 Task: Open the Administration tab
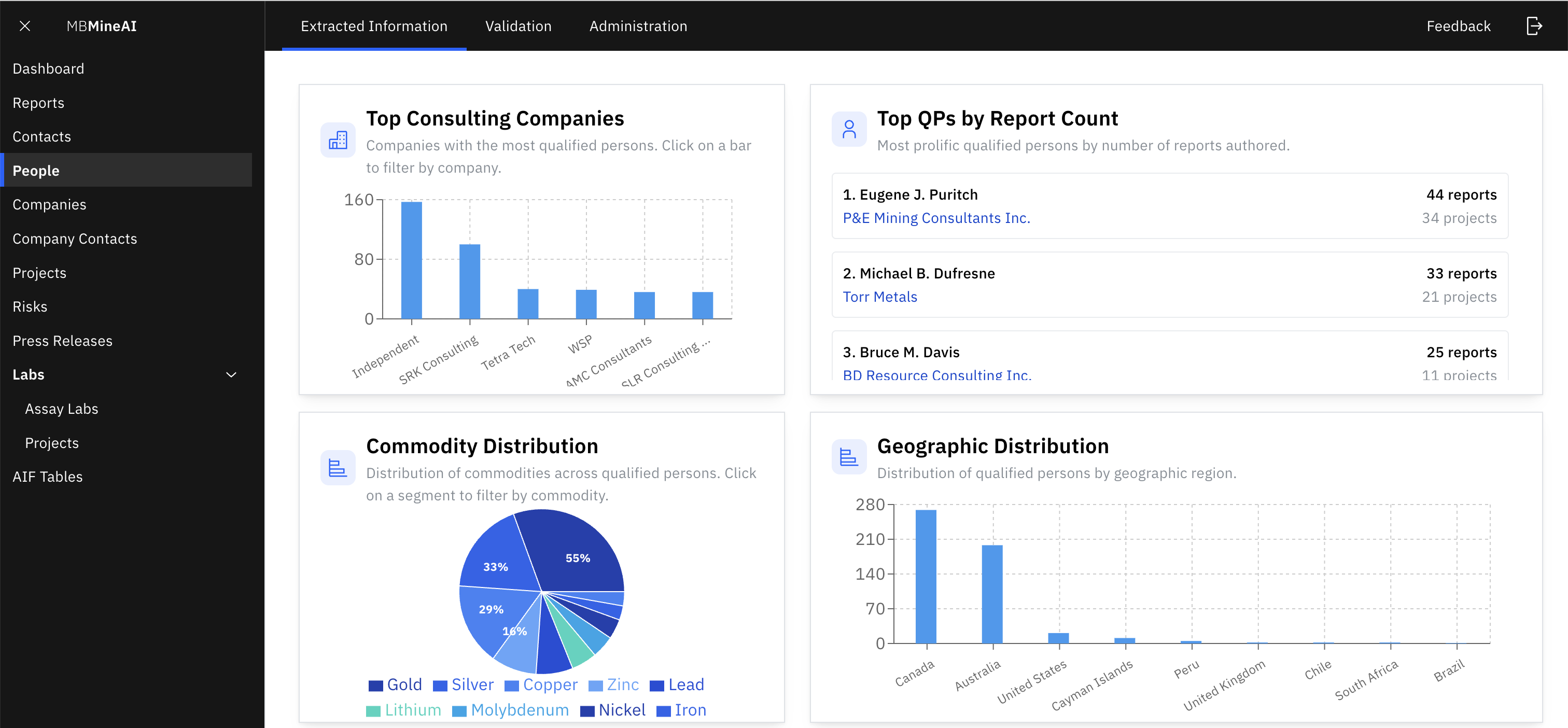637,25
